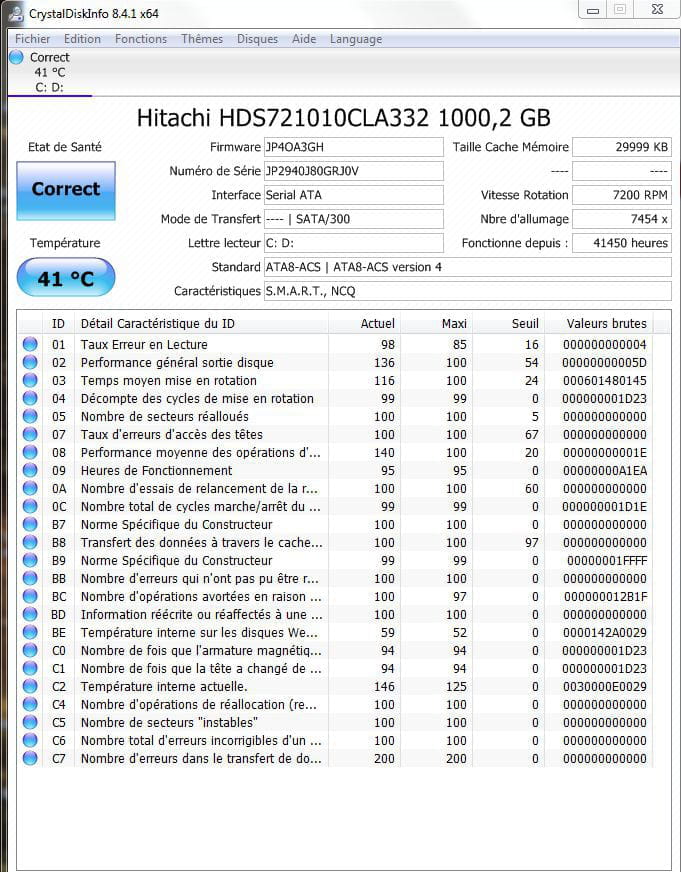Click status orb for ID C6 row
Image resolution: width=681 pixels, height=872 pixels.
click(30, 740)
